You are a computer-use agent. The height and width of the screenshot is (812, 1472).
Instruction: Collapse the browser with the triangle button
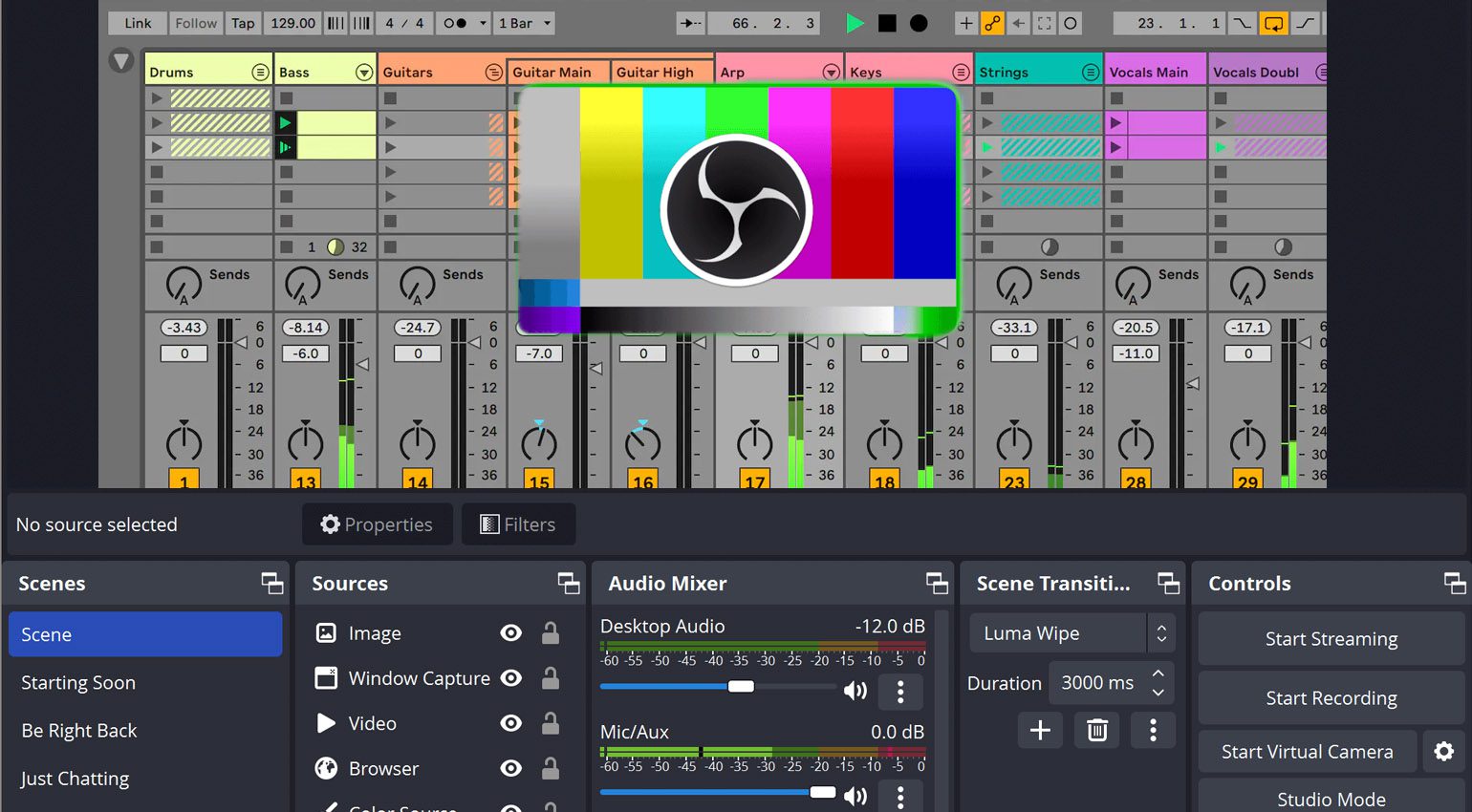coord(121,60)
